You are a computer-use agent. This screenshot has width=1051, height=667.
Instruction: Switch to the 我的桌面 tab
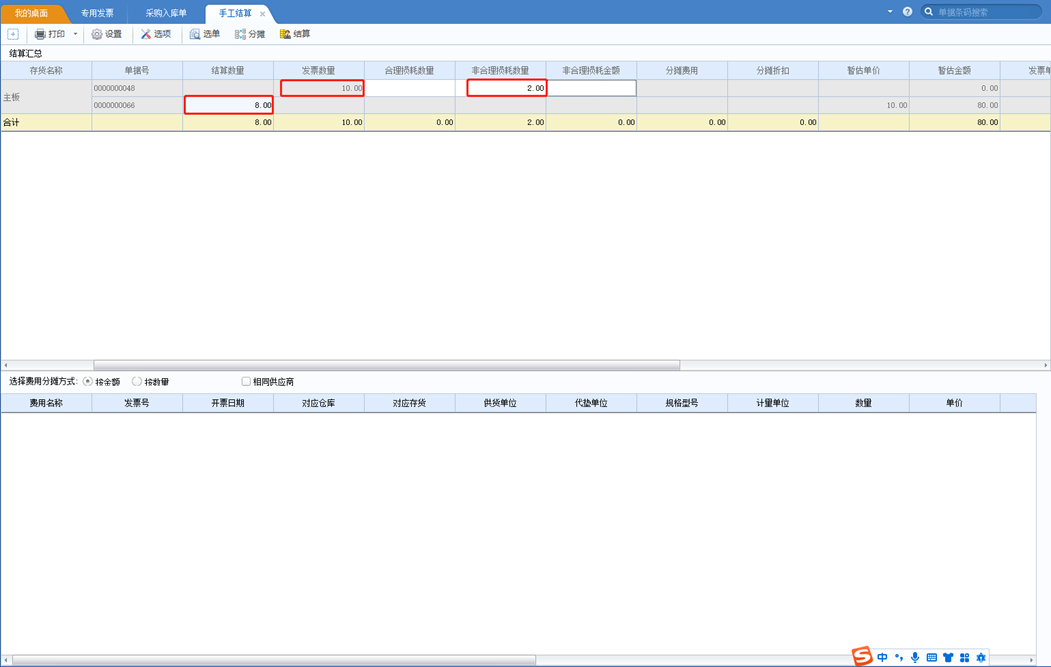[31, 13]
